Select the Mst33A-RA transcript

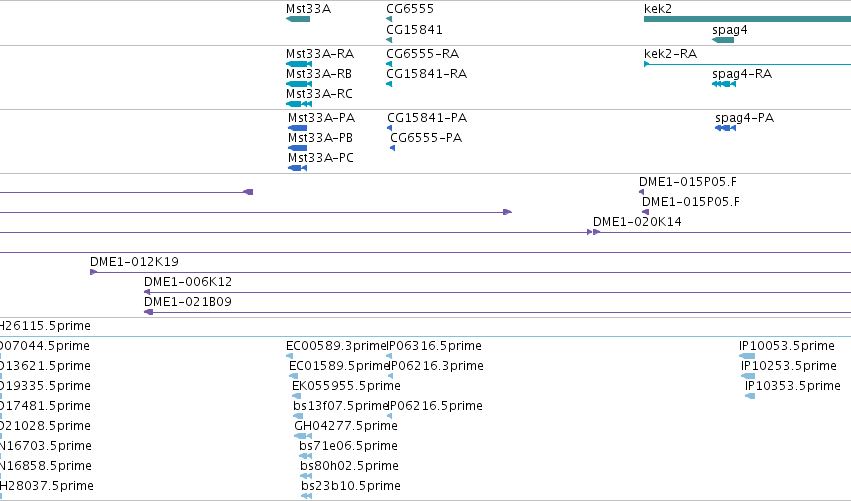click(299, 64)
